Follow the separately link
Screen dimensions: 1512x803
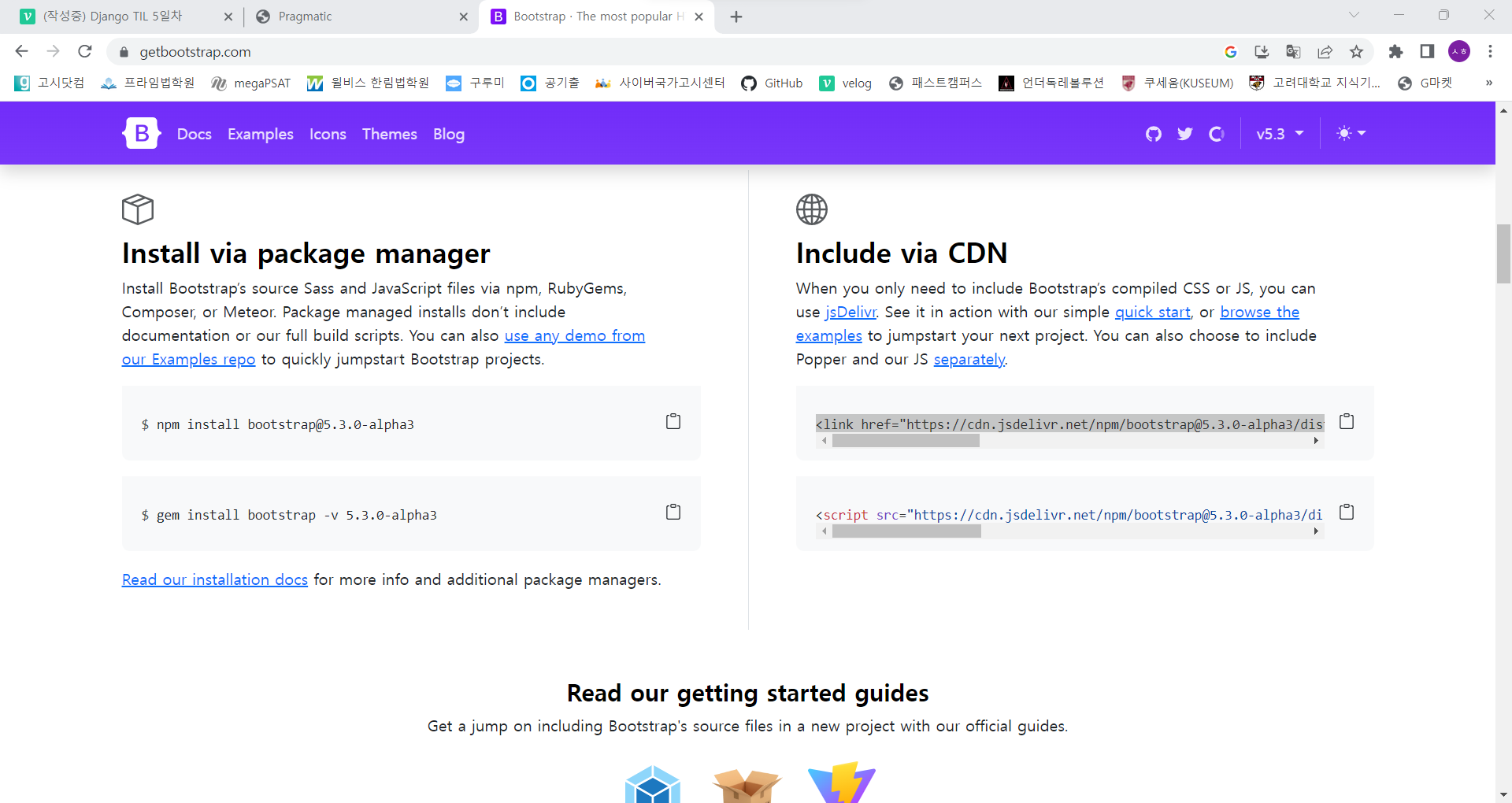(969, 359)
